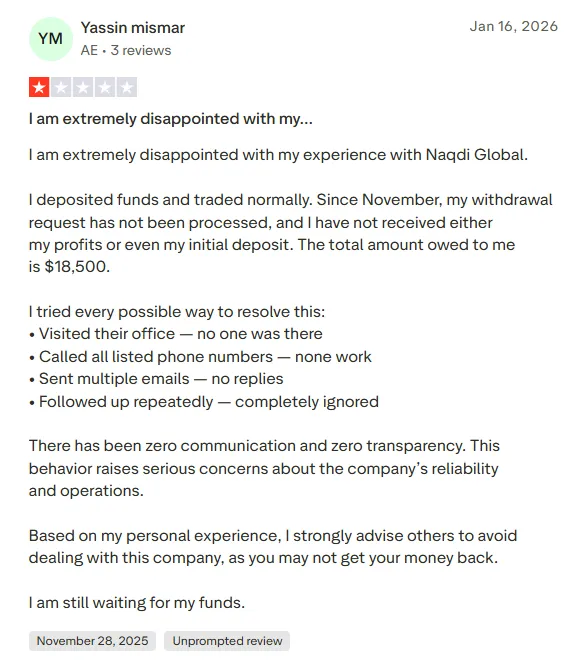Click the fifth grey rating star
Viewport: 573px width, 671px height.
pos(127,87)
